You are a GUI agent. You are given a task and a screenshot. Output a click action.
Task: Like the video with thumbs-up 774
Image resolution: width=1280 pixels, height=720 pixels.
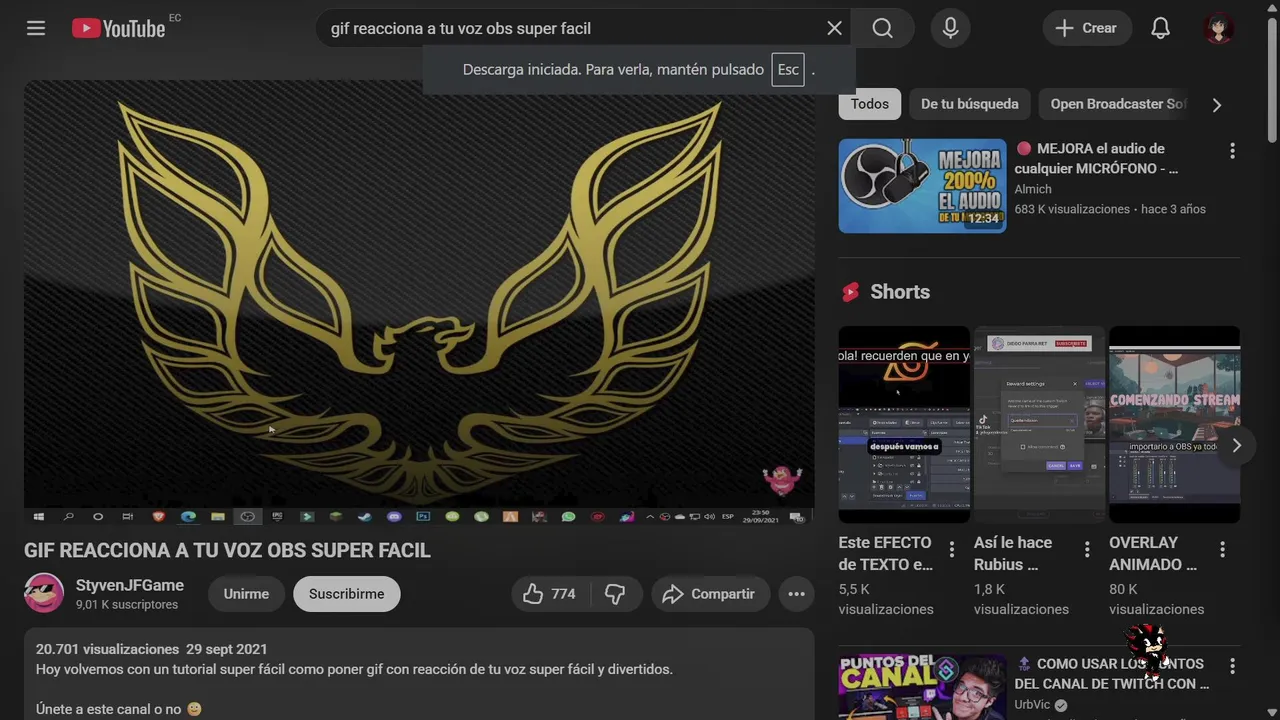click(549, 594)
